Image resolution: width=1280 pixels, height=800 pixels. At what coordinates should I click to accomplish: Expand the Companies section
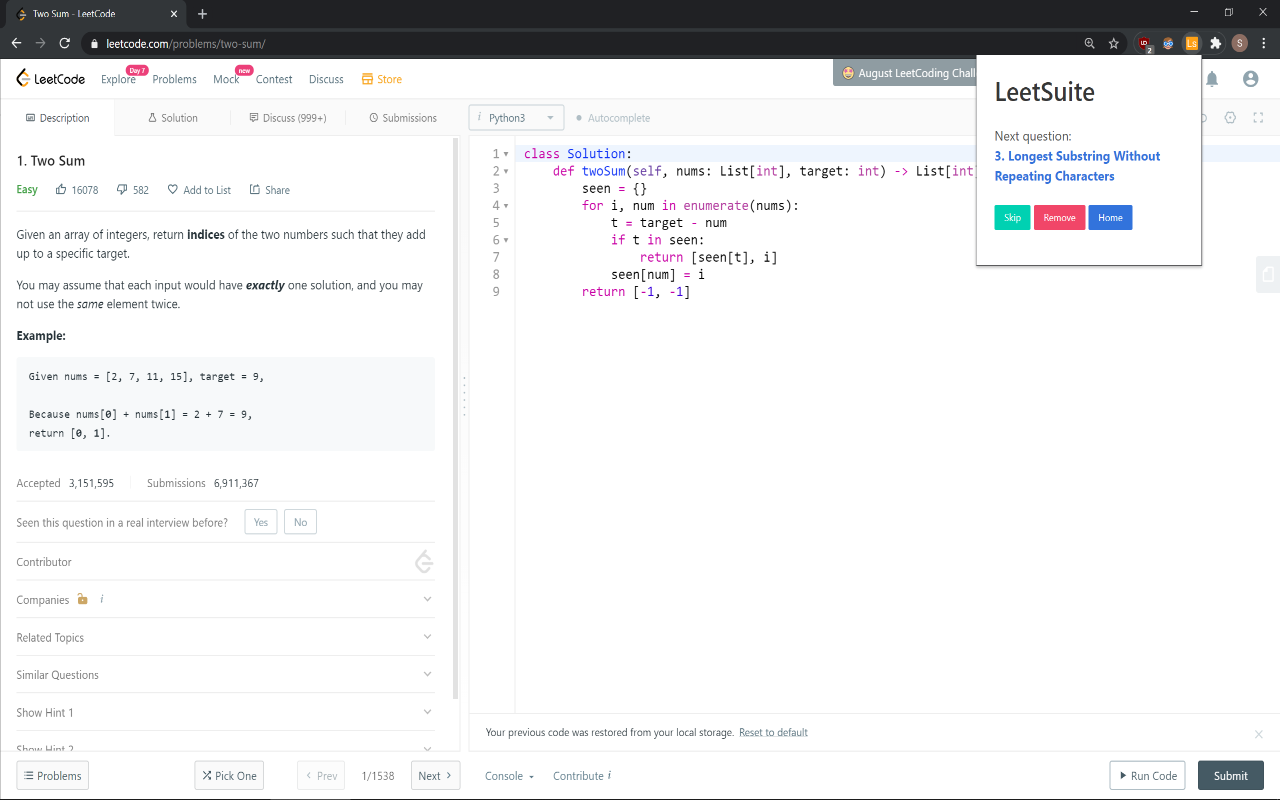(225, 599)
